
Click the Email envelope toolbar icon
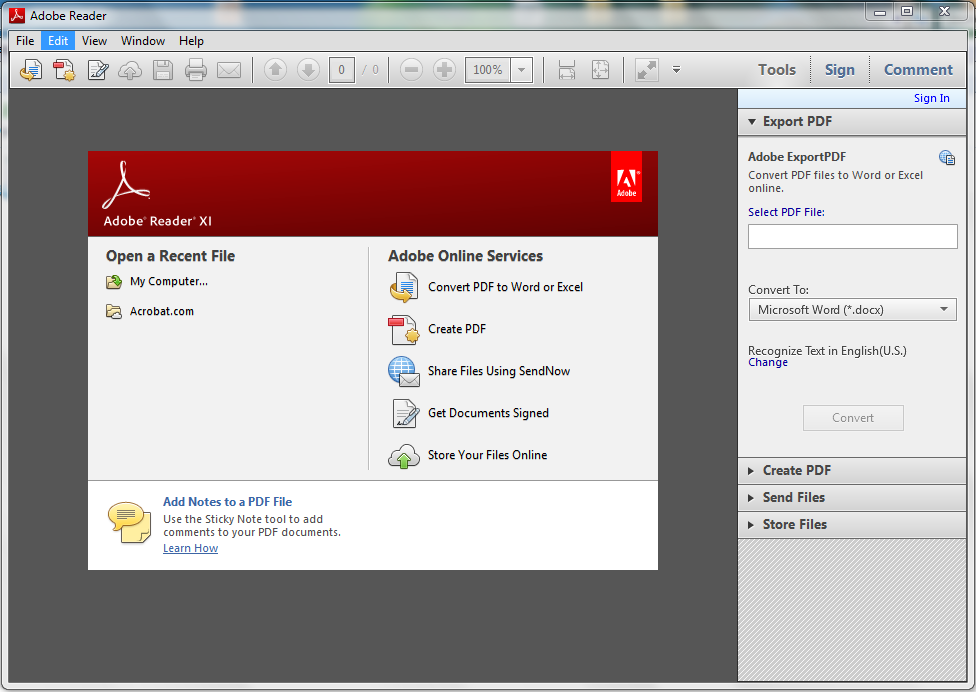point(228,70)
